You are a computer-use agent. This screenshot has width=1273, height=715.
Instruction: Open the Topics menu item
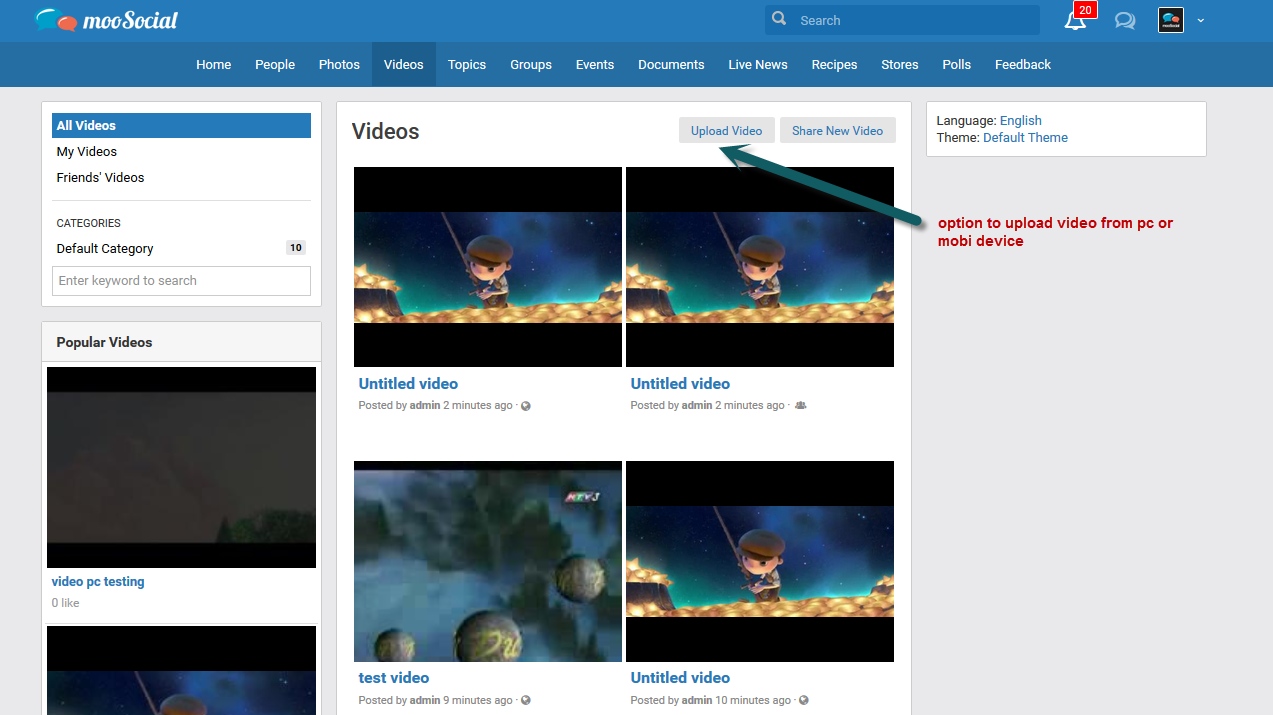(x=467, y=65)
